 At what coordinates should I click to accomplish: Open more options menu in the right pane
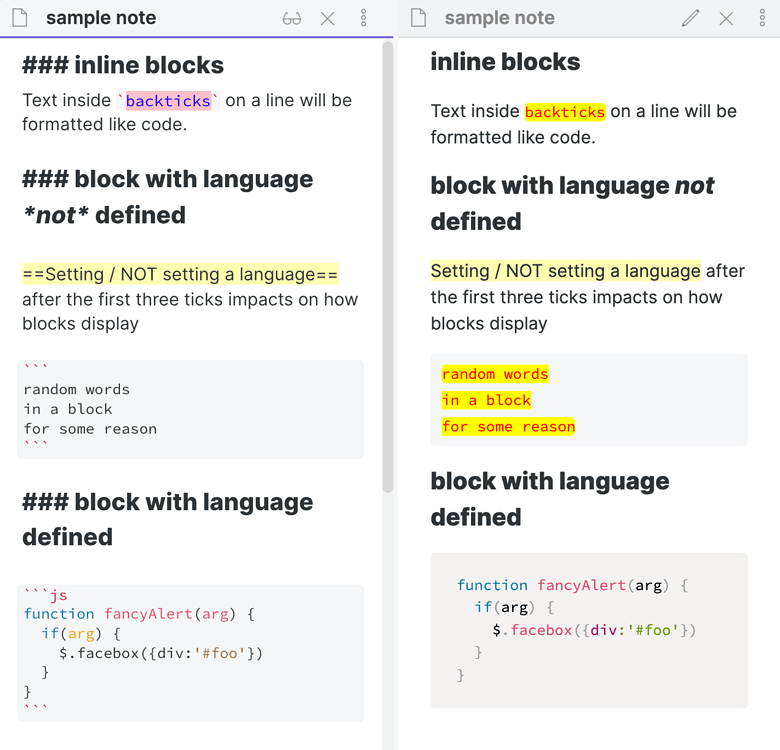(762, 18)
